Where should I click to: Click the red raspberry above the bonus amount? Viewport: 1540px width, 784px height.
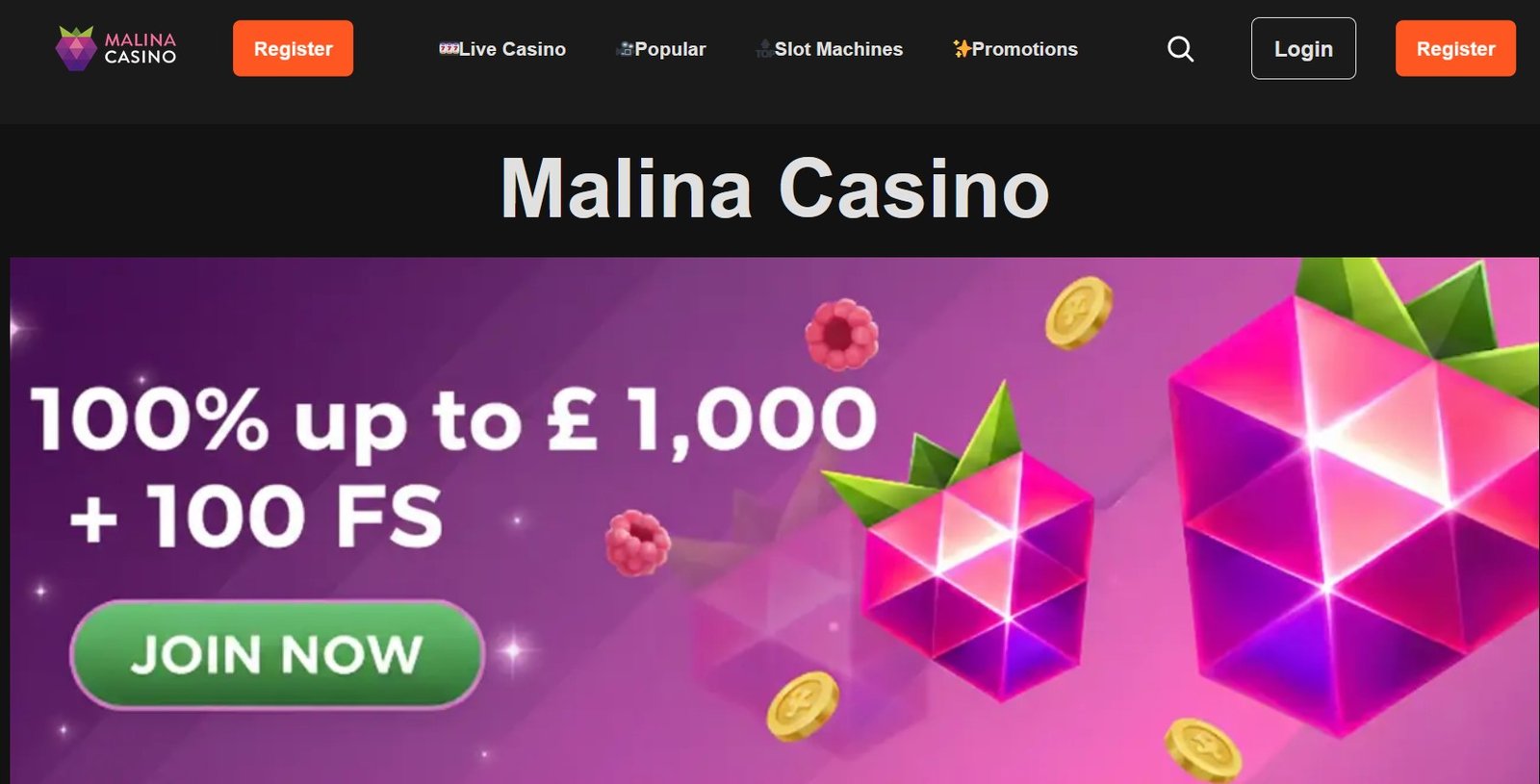(x=841, y=334)
